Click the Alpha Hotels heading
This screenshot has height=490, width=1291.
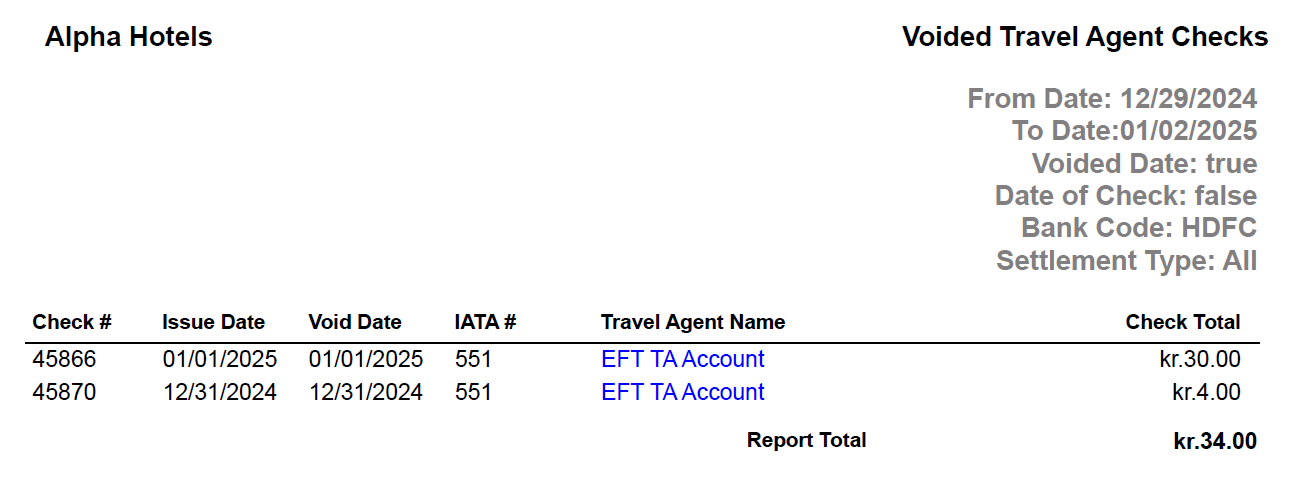coord(128,38)
